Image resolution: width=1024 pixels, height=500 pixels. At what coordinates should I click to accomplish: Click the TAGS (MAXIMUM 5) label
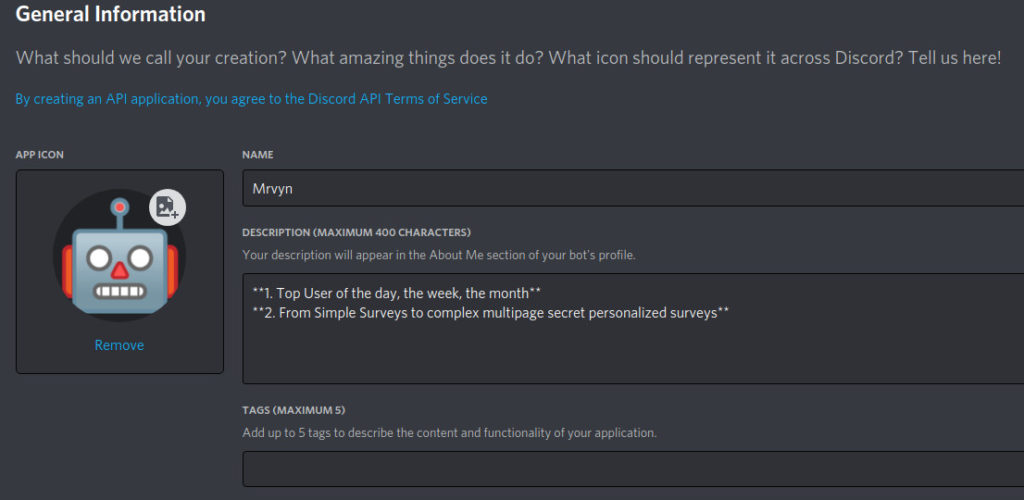pyautogui.click(x=294, y=410)
